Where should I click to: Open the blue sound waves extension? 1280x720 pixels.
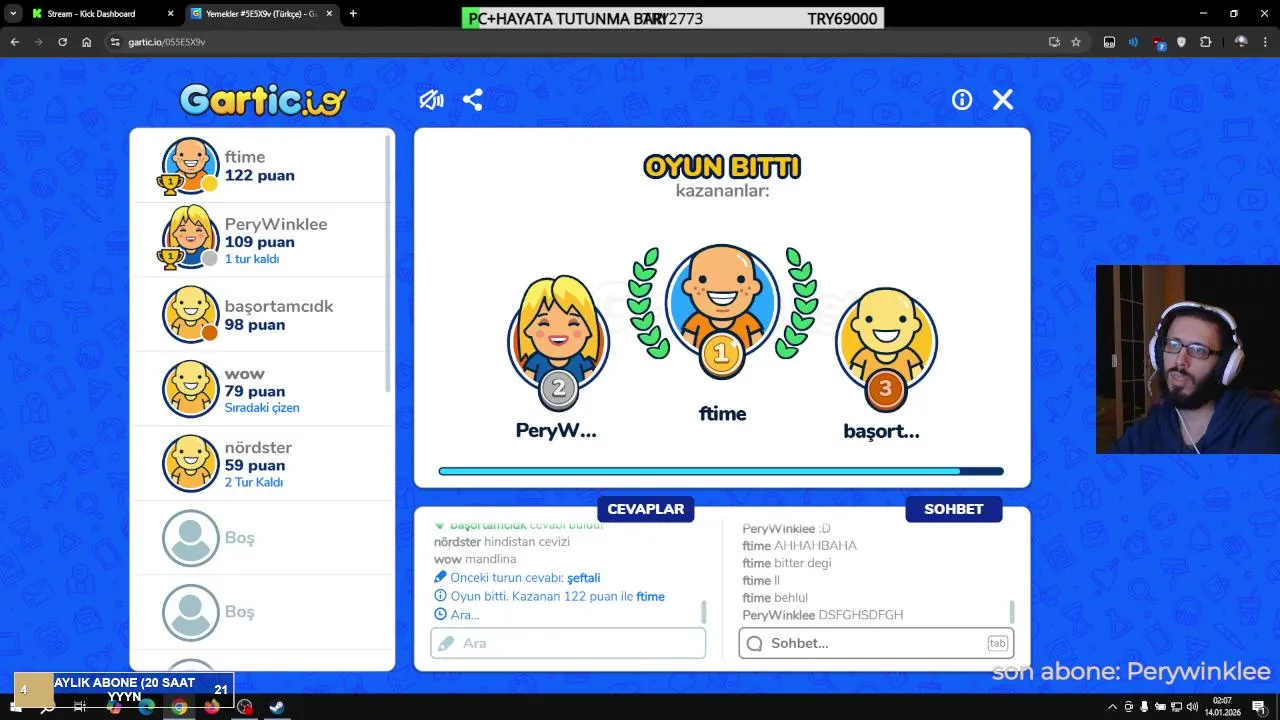(1133, 42)
